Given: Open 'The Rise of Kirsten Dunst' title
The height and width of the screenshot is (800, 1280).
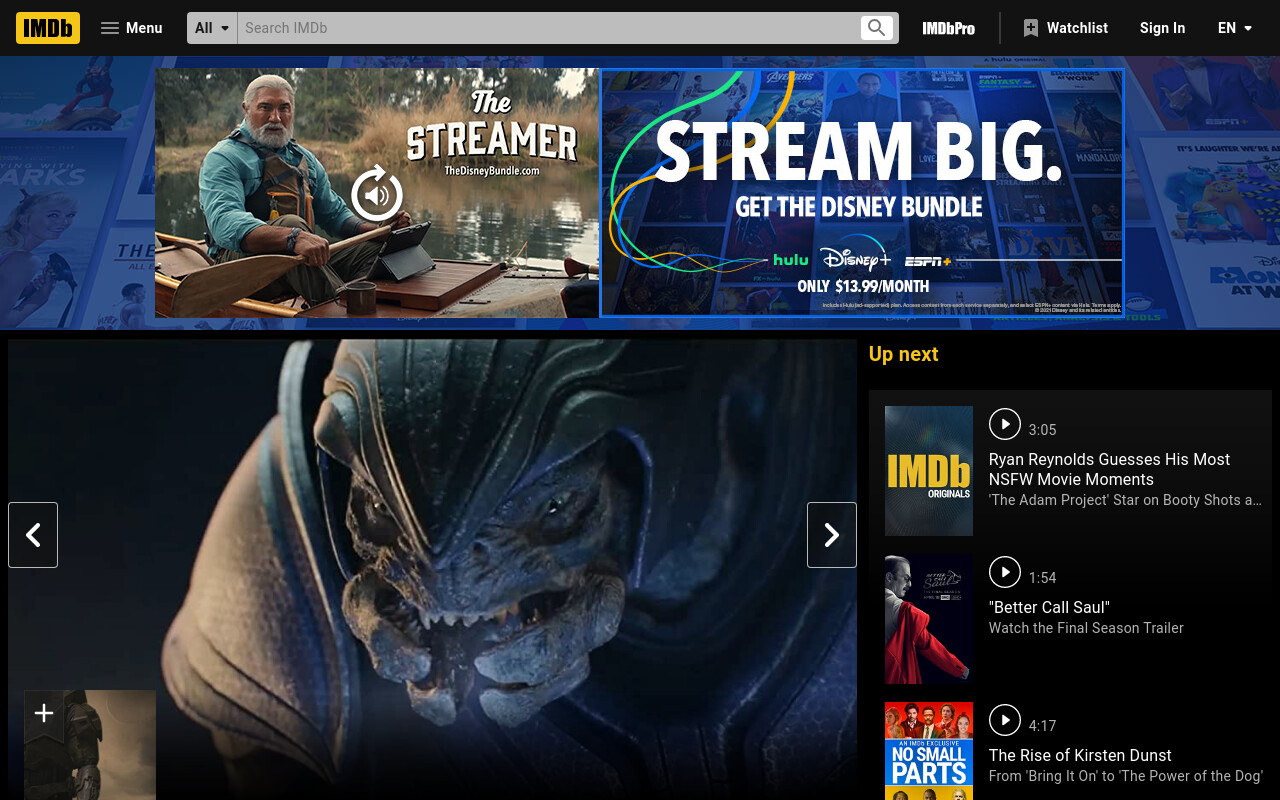Looking at the screenshot, I should (x=1080, y=755).
